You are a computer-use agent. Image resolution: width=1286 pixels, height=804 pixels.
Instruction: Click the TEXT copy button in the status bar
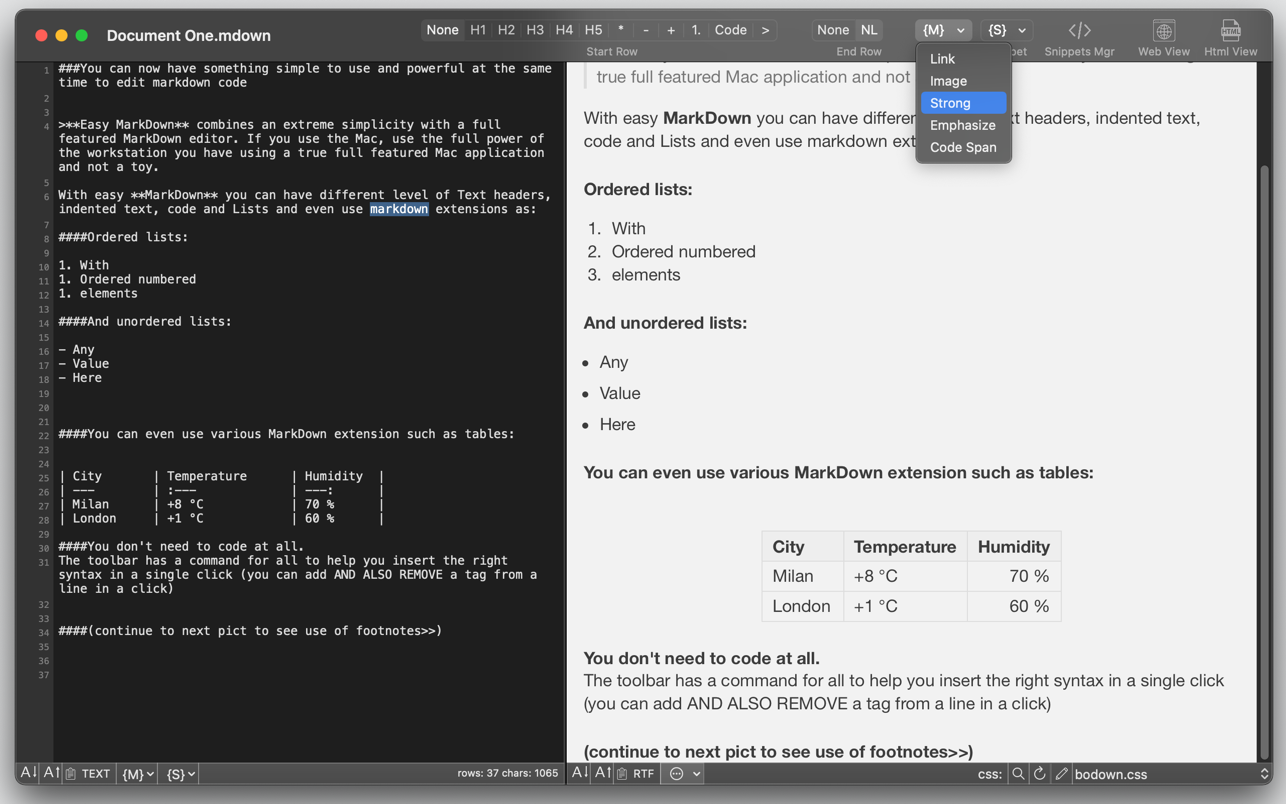click(88, 774)
